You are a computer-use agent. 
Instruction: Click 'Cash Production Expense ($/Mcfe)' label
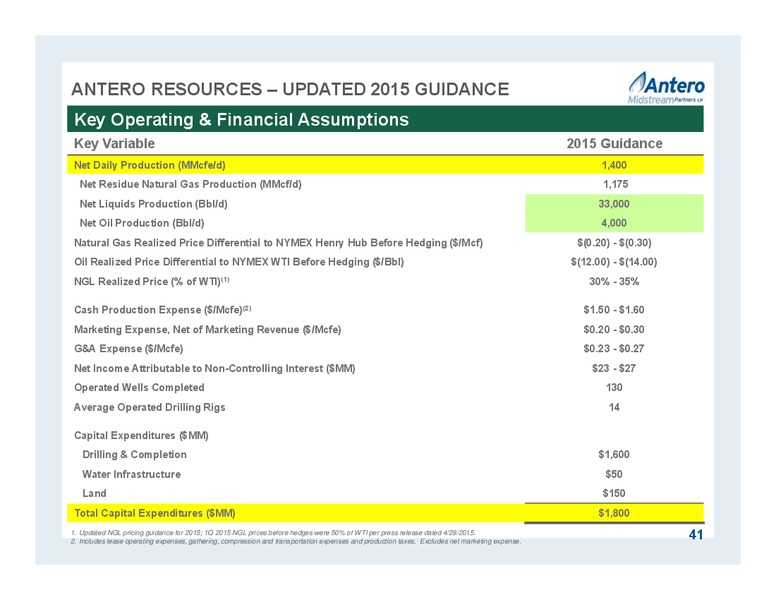coord(163,310)
